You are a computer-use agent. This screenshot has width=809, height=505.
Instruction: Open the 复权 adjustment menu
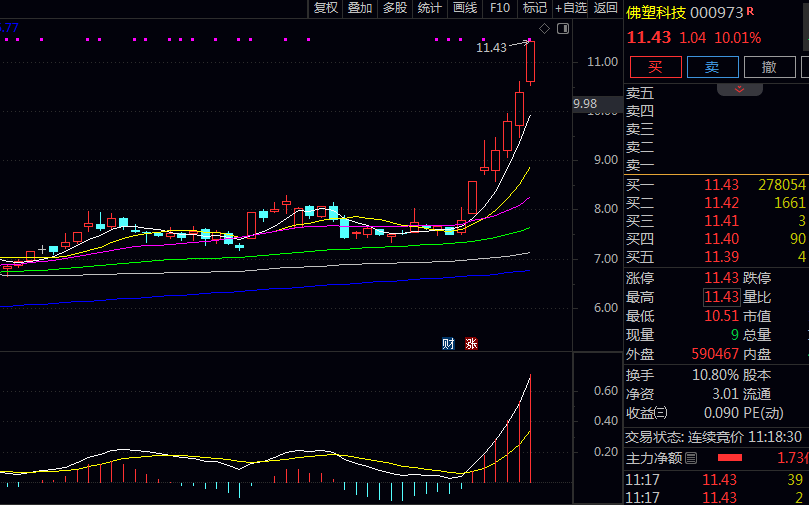pos(326,8)
